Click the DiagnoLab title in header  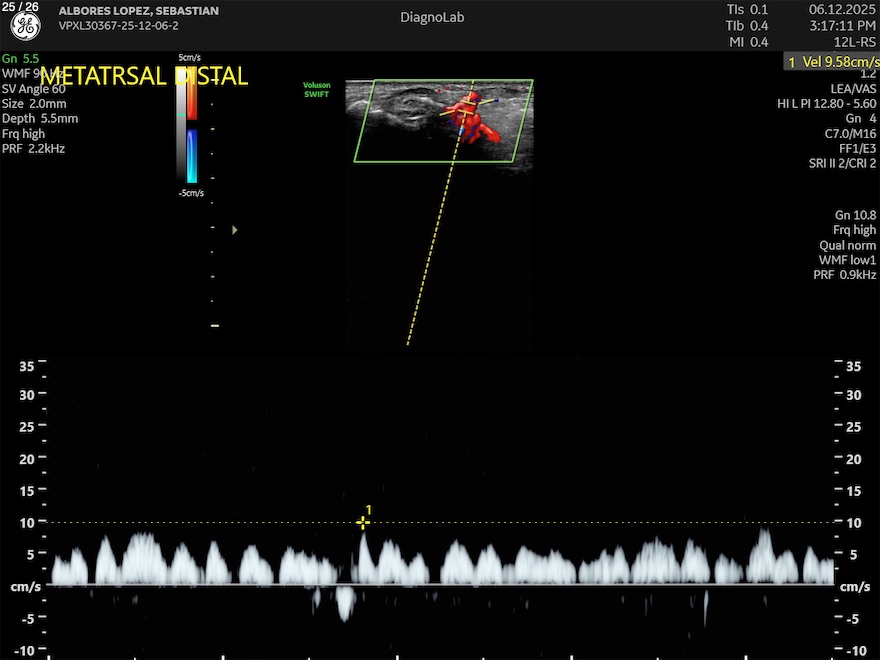coord(432,17)
